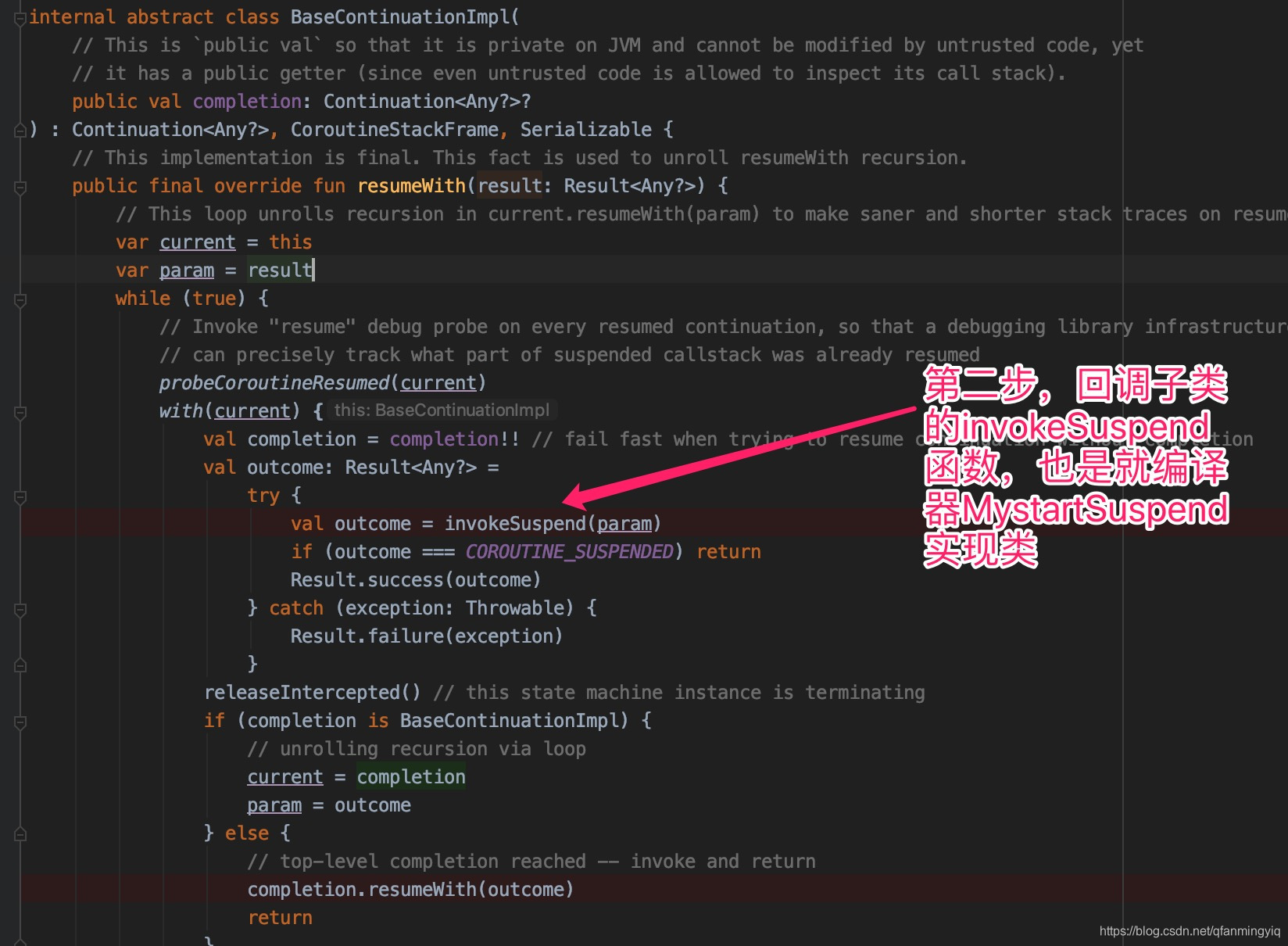Click 'completion' in the public val declaration
1288x946 pixels.
(x=247, y=102)
